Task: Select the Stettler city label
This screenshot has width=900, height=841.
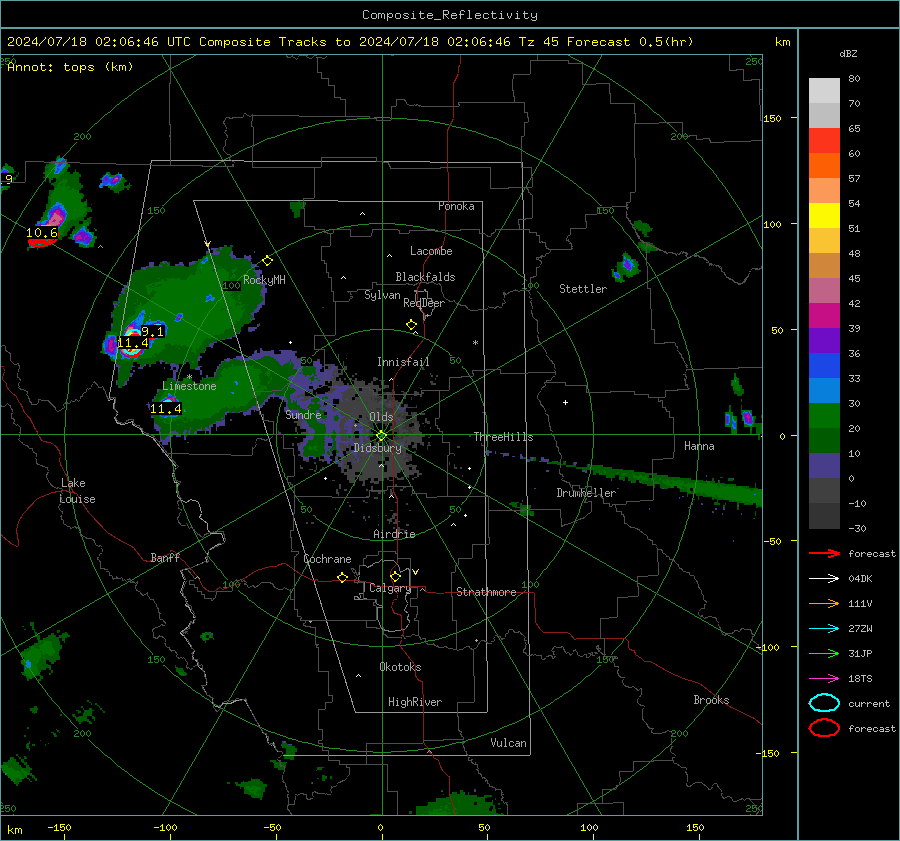Action: pos(583,289)
